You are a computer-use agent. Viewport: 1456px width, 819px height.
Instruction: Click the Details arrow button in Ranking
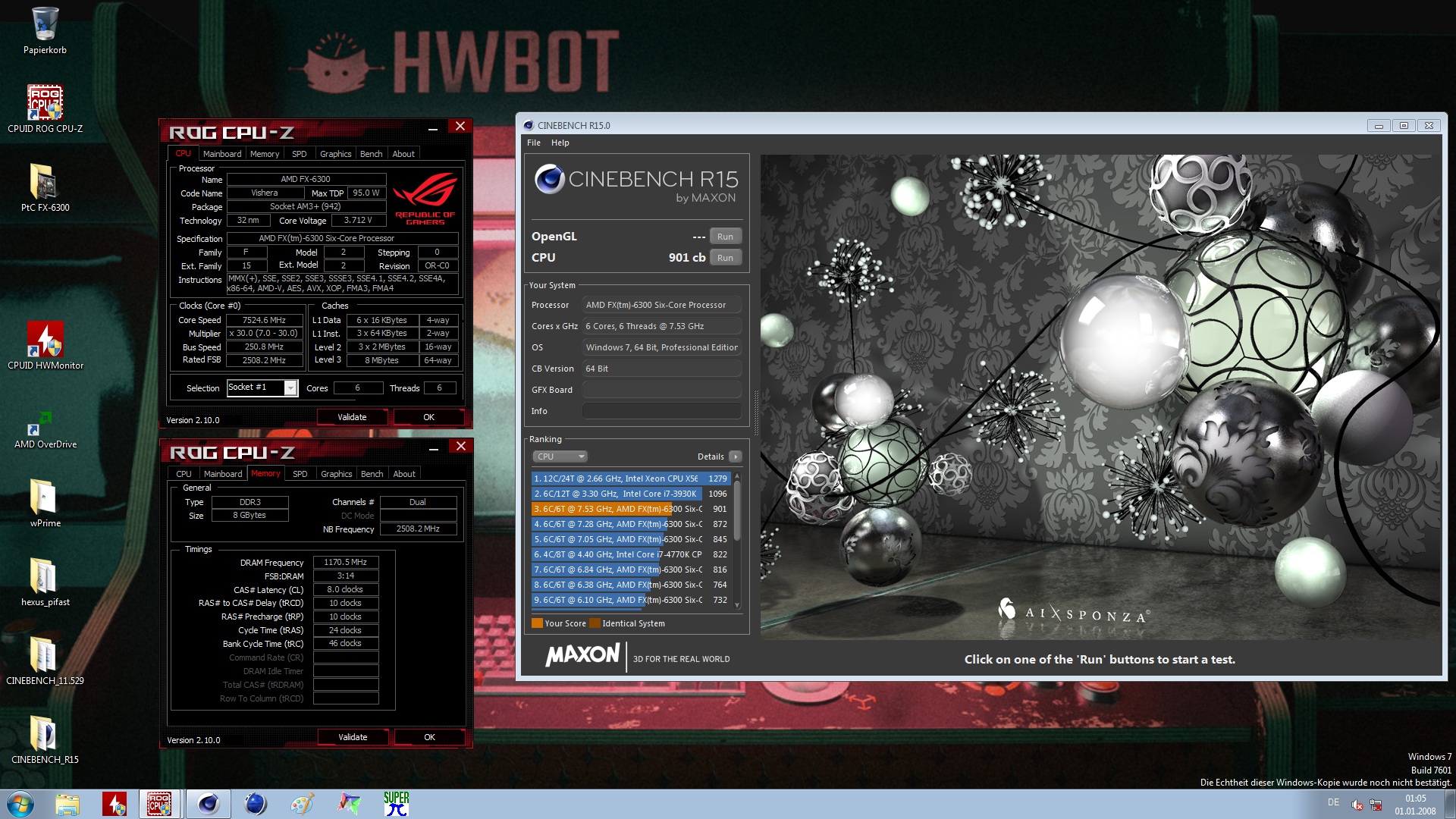[x=735, y=457]
